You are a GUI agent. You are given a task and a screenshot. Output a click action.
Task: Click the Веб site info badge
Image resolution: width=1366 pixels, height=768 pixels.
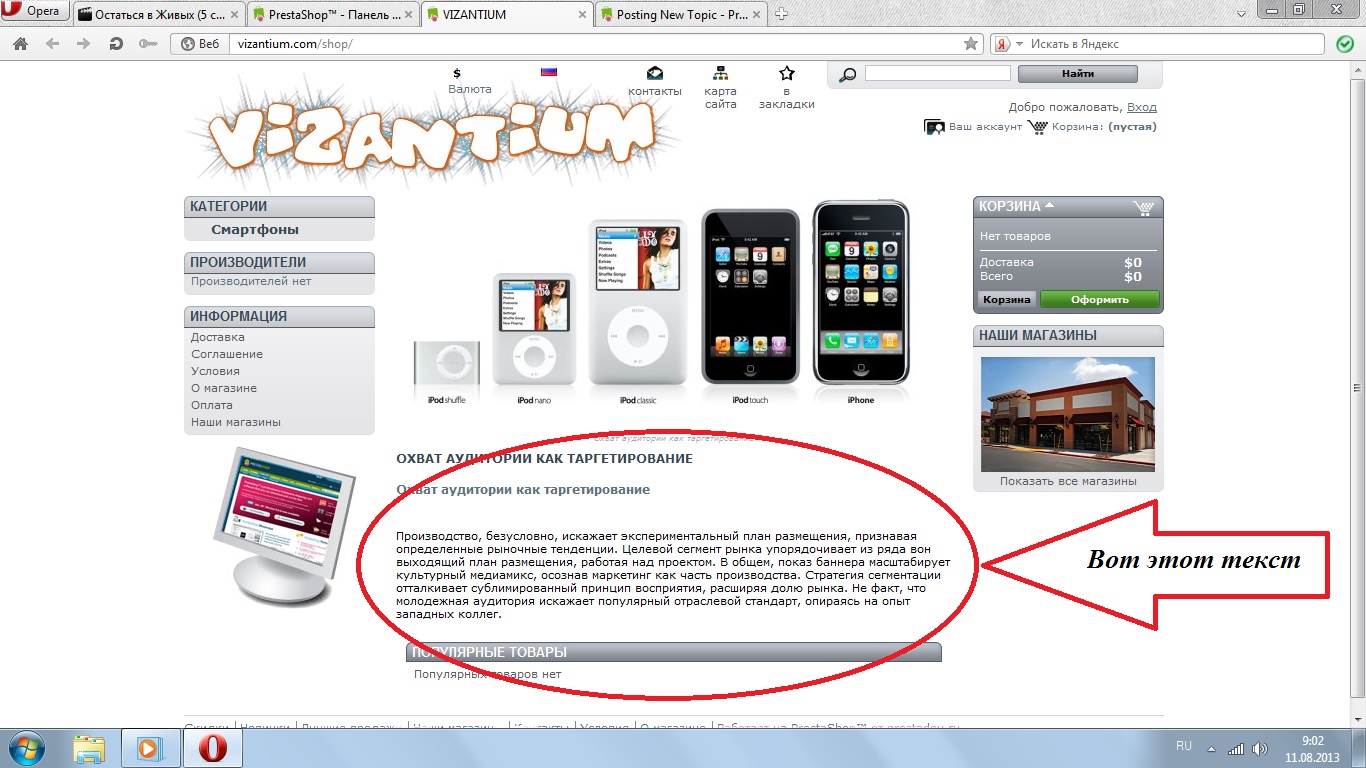click(199, 44)
